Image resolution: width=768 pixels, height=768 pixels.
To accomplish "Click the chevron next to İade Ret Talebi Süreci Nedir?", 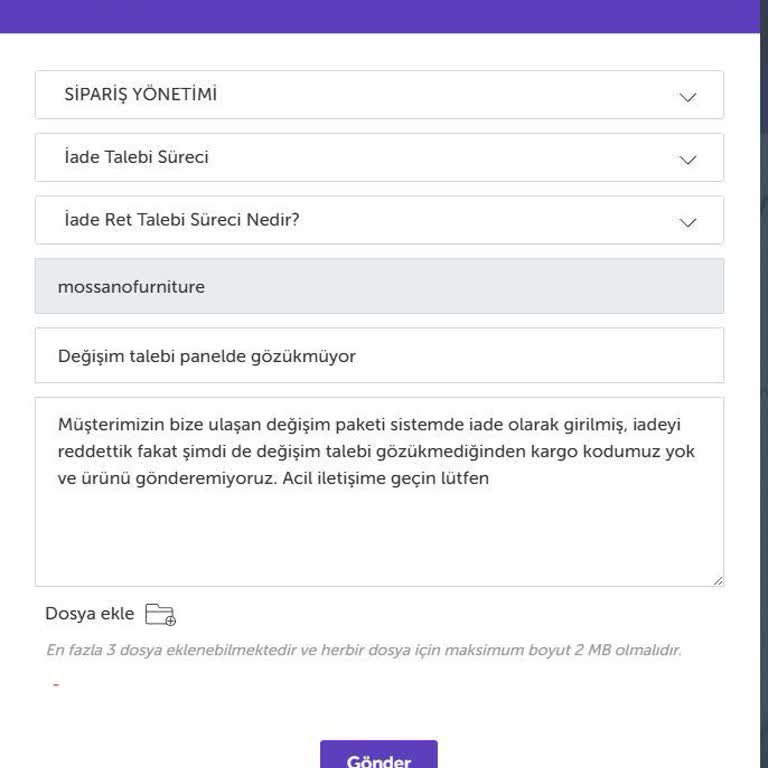I will pyautogui.click(x=687, y=222).
